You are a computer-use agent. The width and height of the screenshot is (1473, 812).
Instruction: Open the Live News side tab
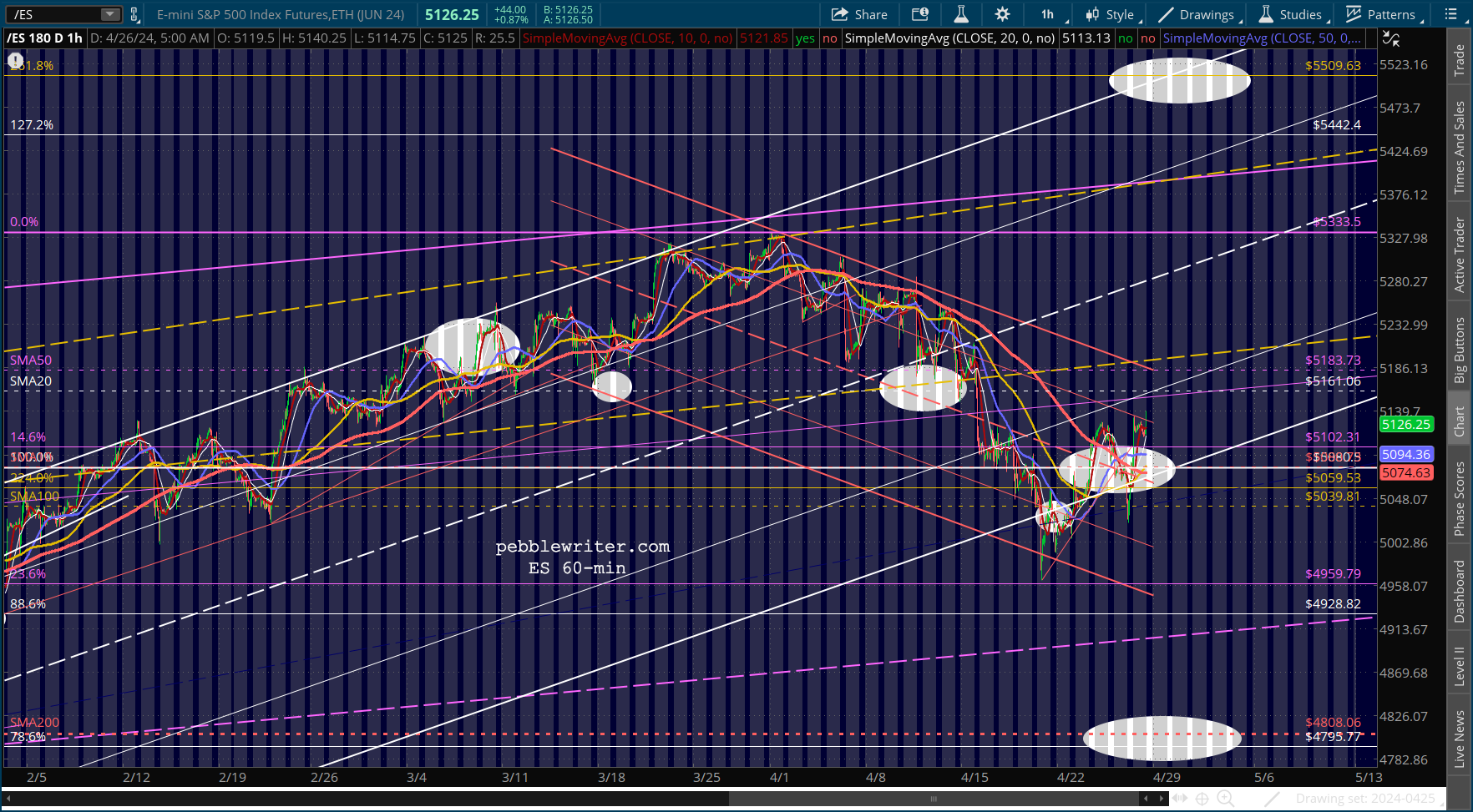tap(1460, 739)
